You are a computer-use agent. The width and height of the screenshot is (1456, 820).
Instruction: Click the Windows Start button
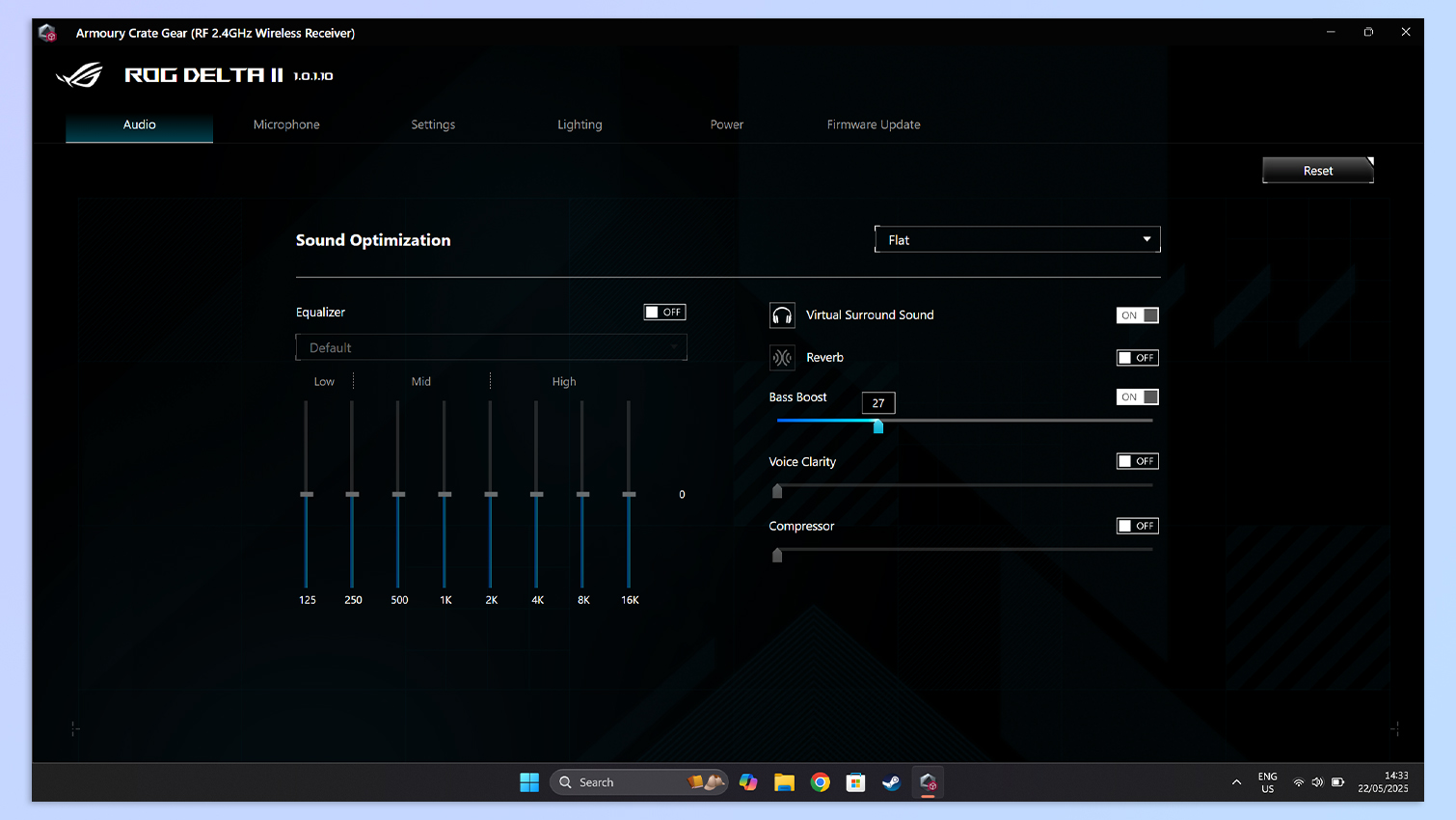[x=529, y=782]
